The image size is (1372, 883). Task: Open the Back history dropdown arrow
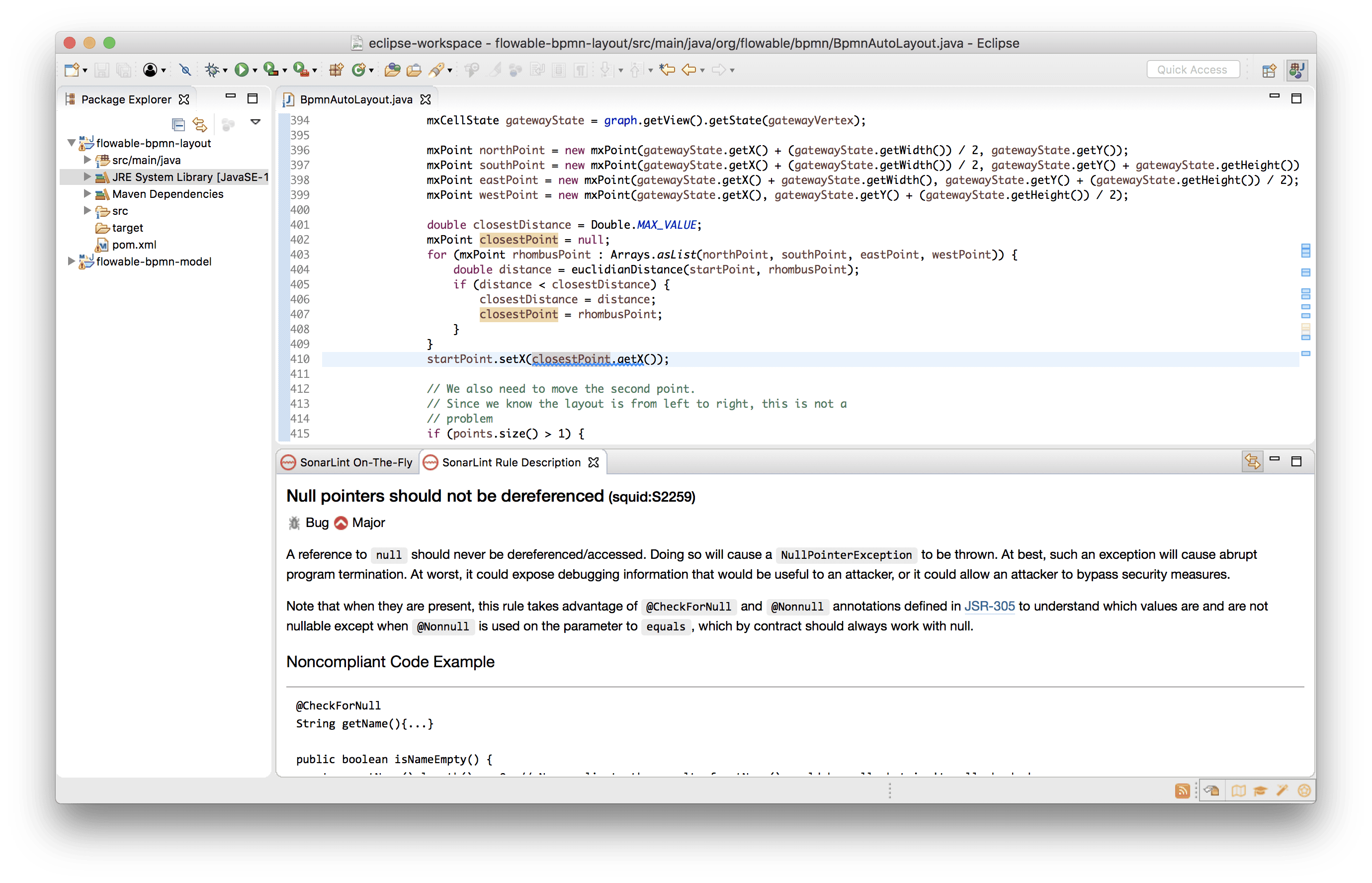(702, 71)
